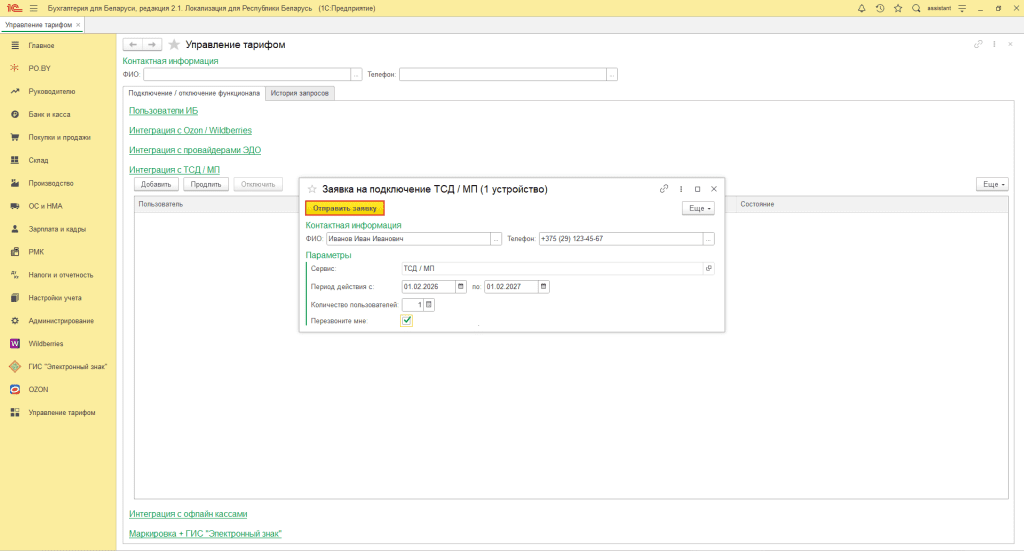This screenshot has height=551, width=1024.
Task: Copy link to the request dialog
Action: 664,189
